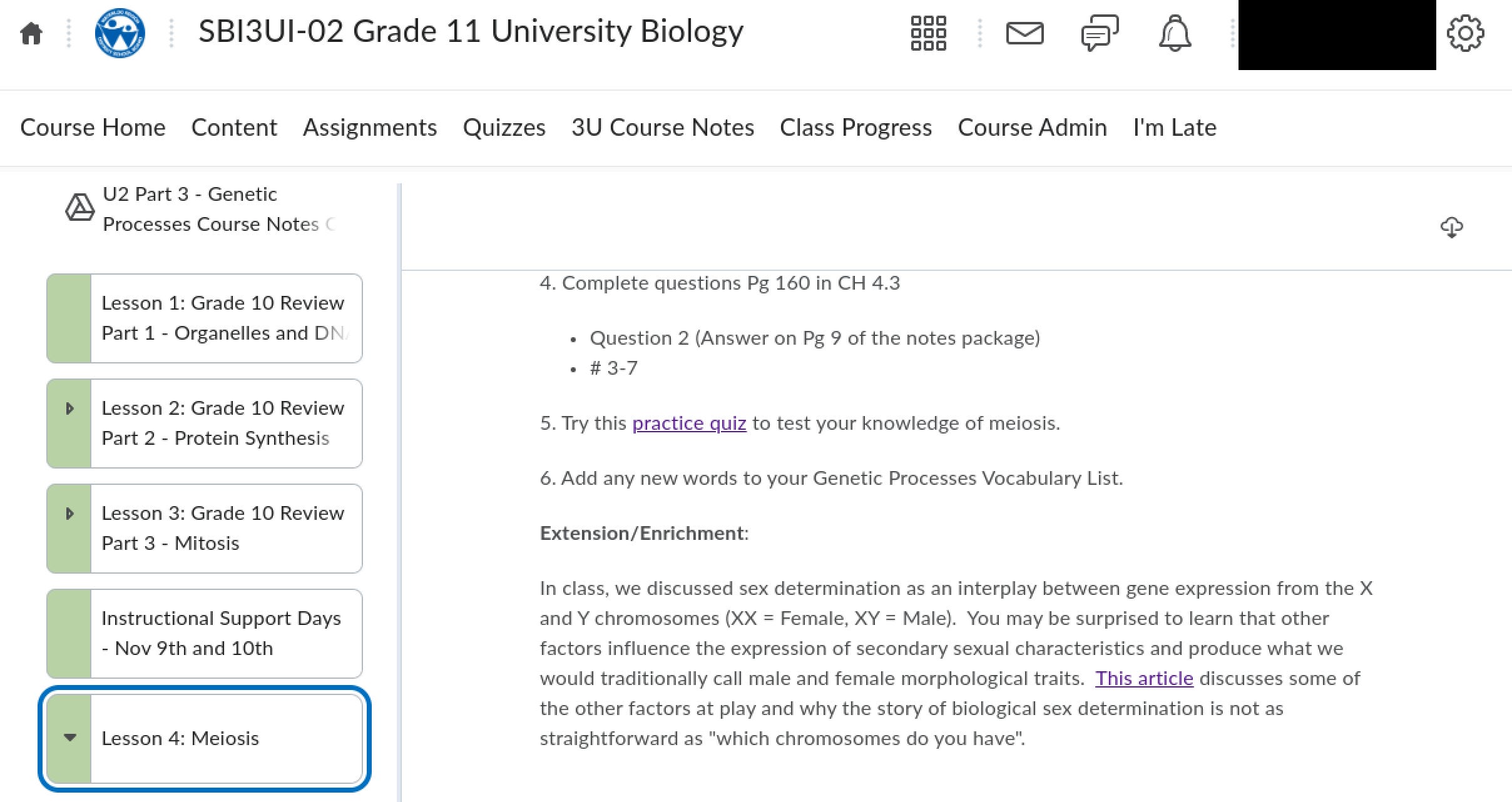Open U2 Part 3 Genetic Processes Course Notes
Image resolution: width=1512 pixels, height=802 pixels.
219,209
